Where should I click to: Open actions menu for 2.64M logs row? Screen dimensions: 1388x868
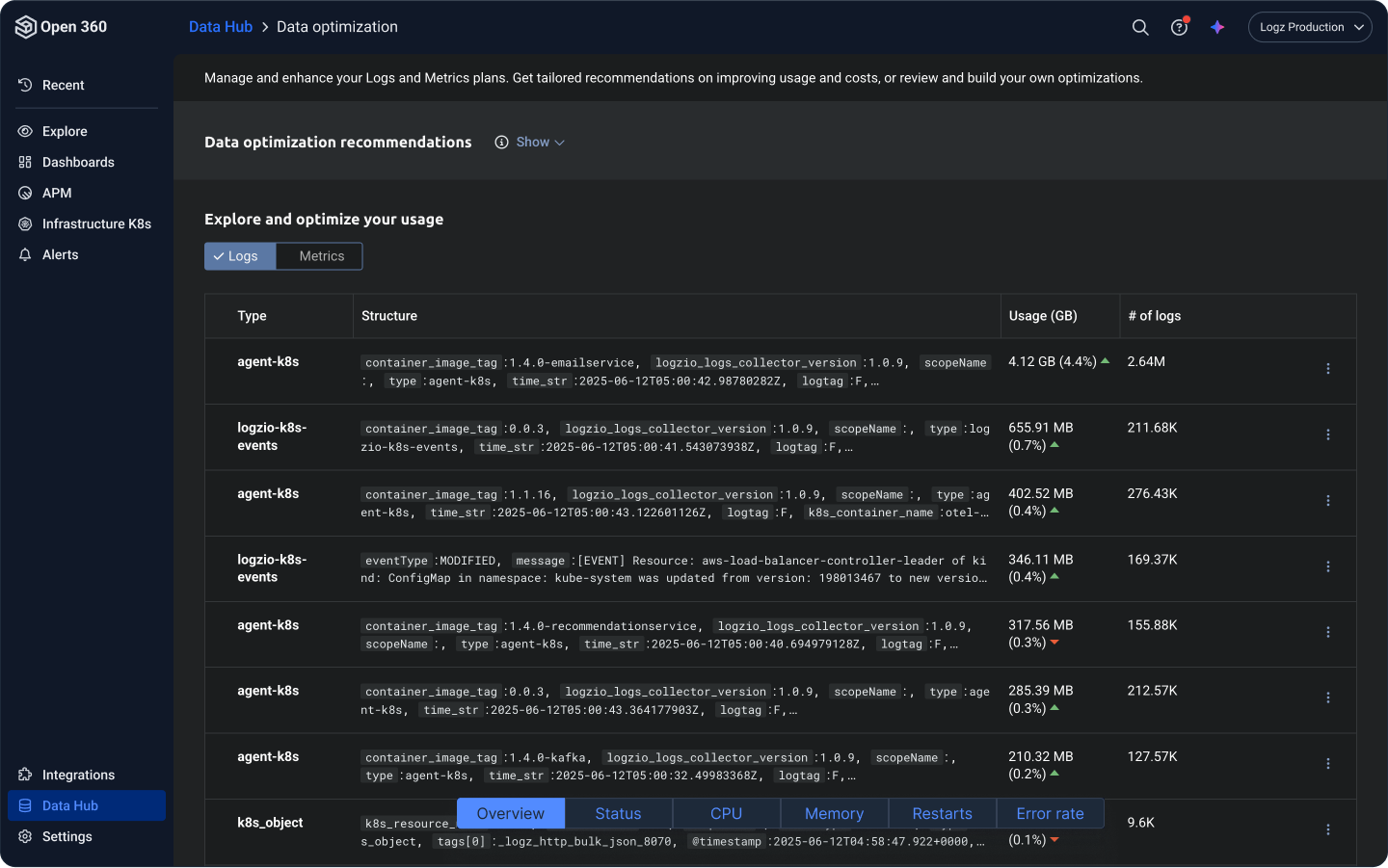pos(1328,369)
